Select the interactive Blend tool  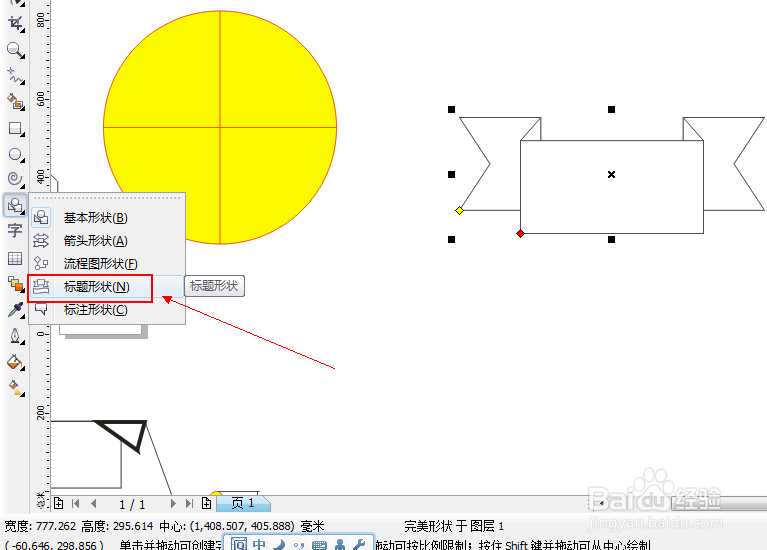pyautogui.click(x=15, y=284)
